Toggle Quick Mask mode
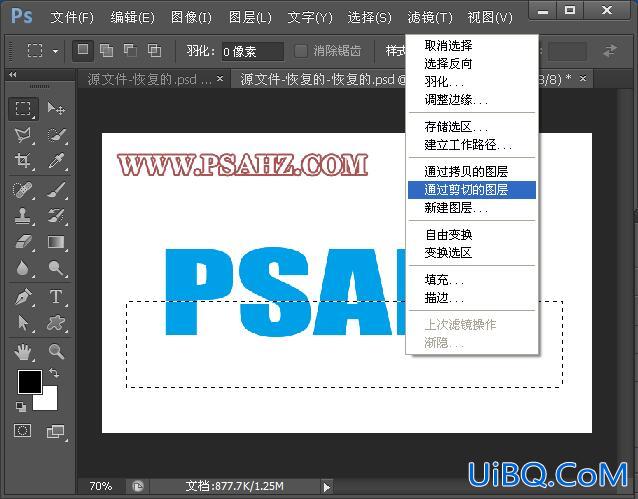 pos(22,431)
